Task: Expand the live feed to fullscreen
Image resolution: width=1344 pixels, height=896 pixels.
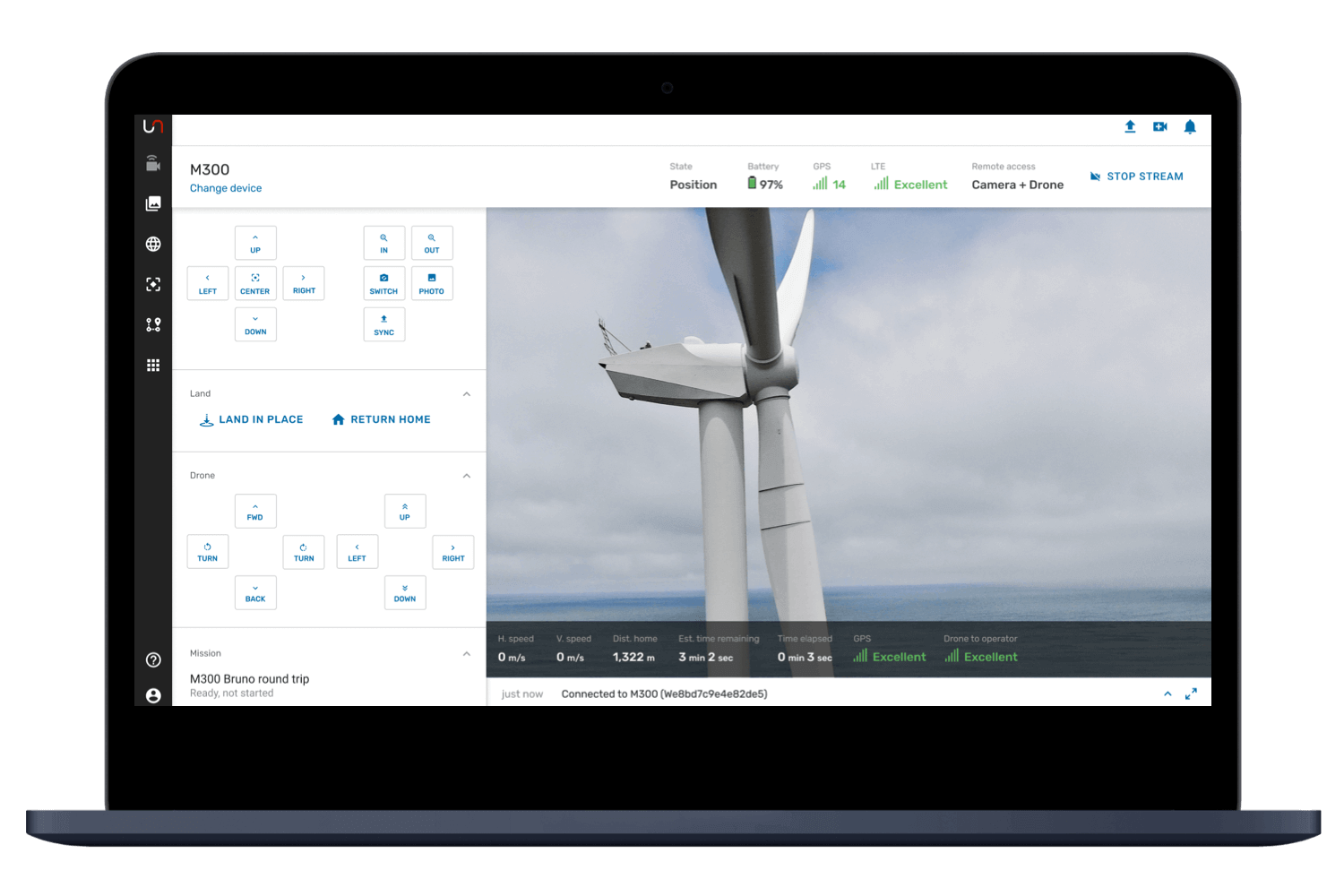Action: [1192, 694]
